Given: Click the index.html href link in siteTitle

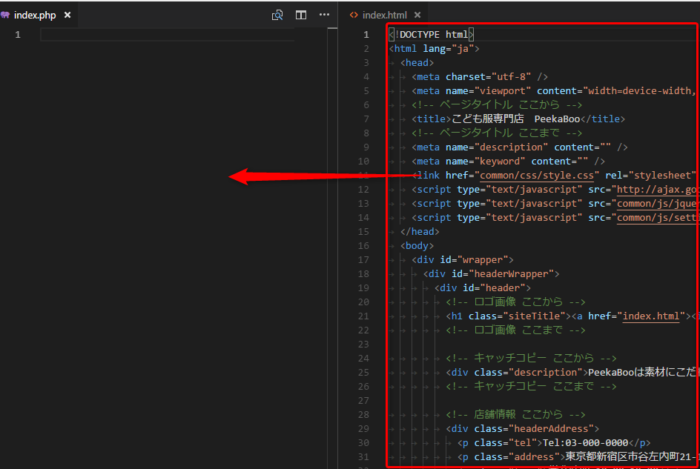Looking at the screenshot, I should click(651, 315).
